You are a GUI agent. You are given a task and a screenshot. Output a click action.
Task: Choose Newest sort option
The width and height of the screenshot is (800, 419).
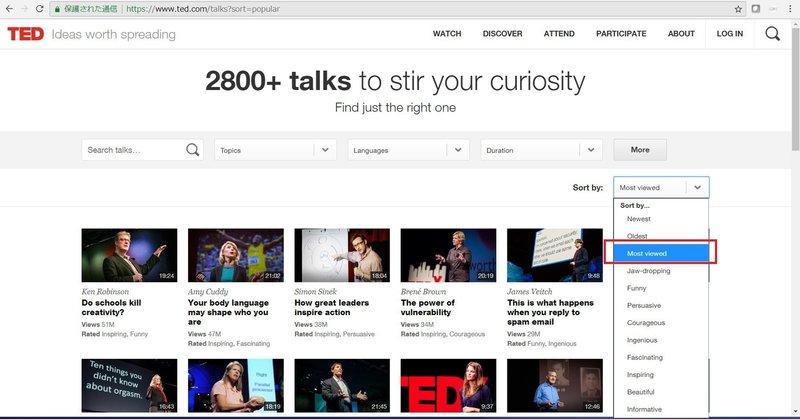(639, 219)
